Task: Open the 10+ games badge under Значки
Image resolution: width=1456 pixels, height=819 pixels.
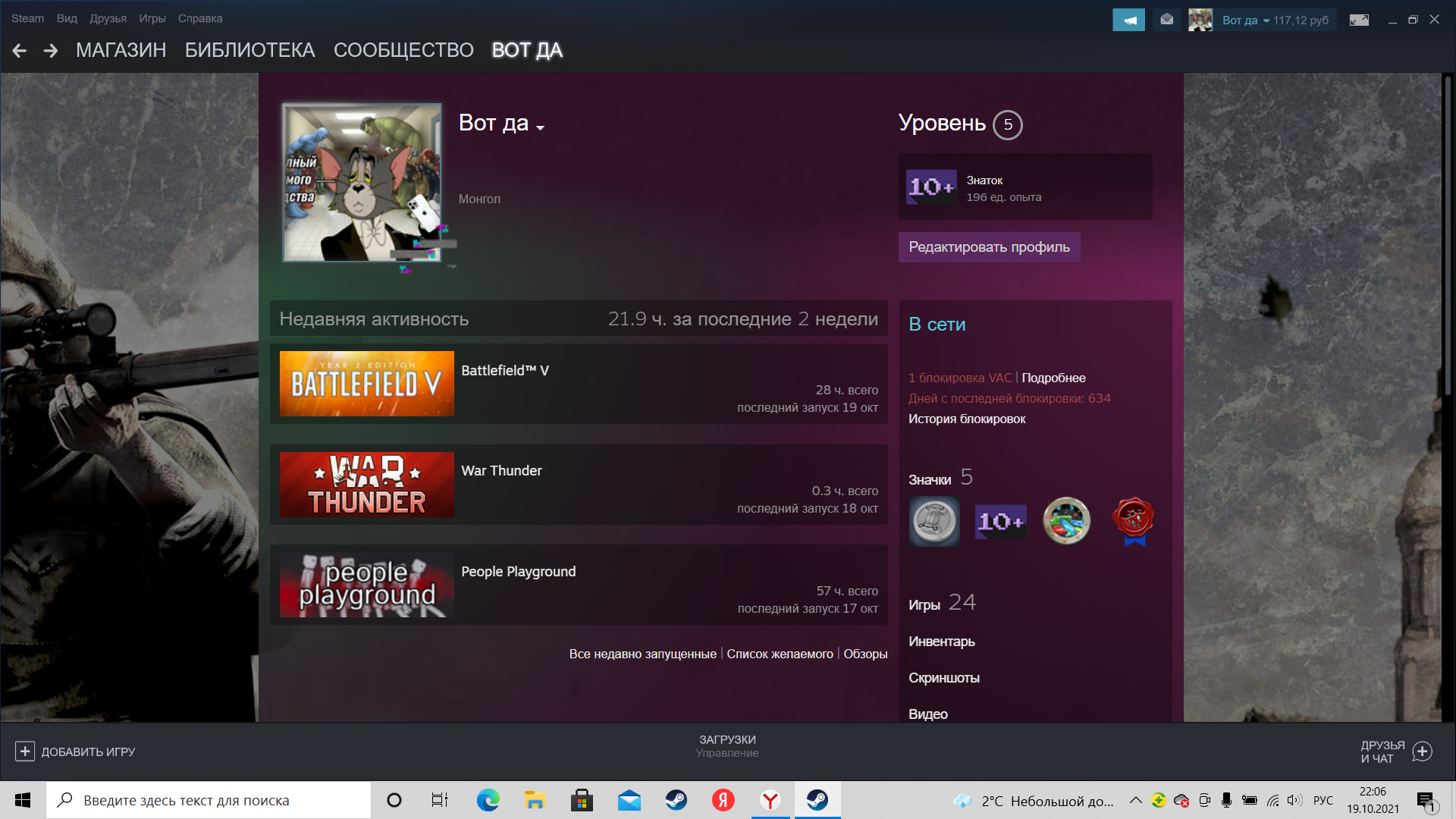Action: [x=1000, y=522]
